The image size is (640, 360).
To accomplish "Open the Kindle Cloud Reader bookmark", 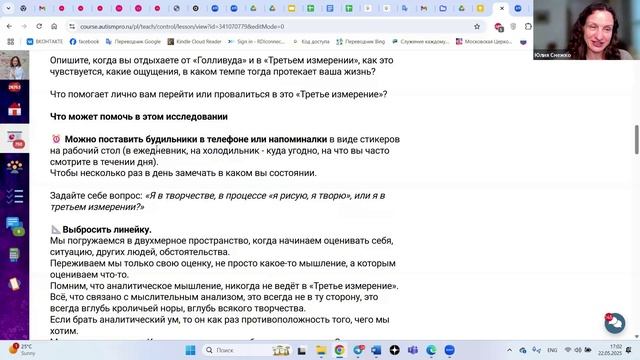I will [194, 42].
